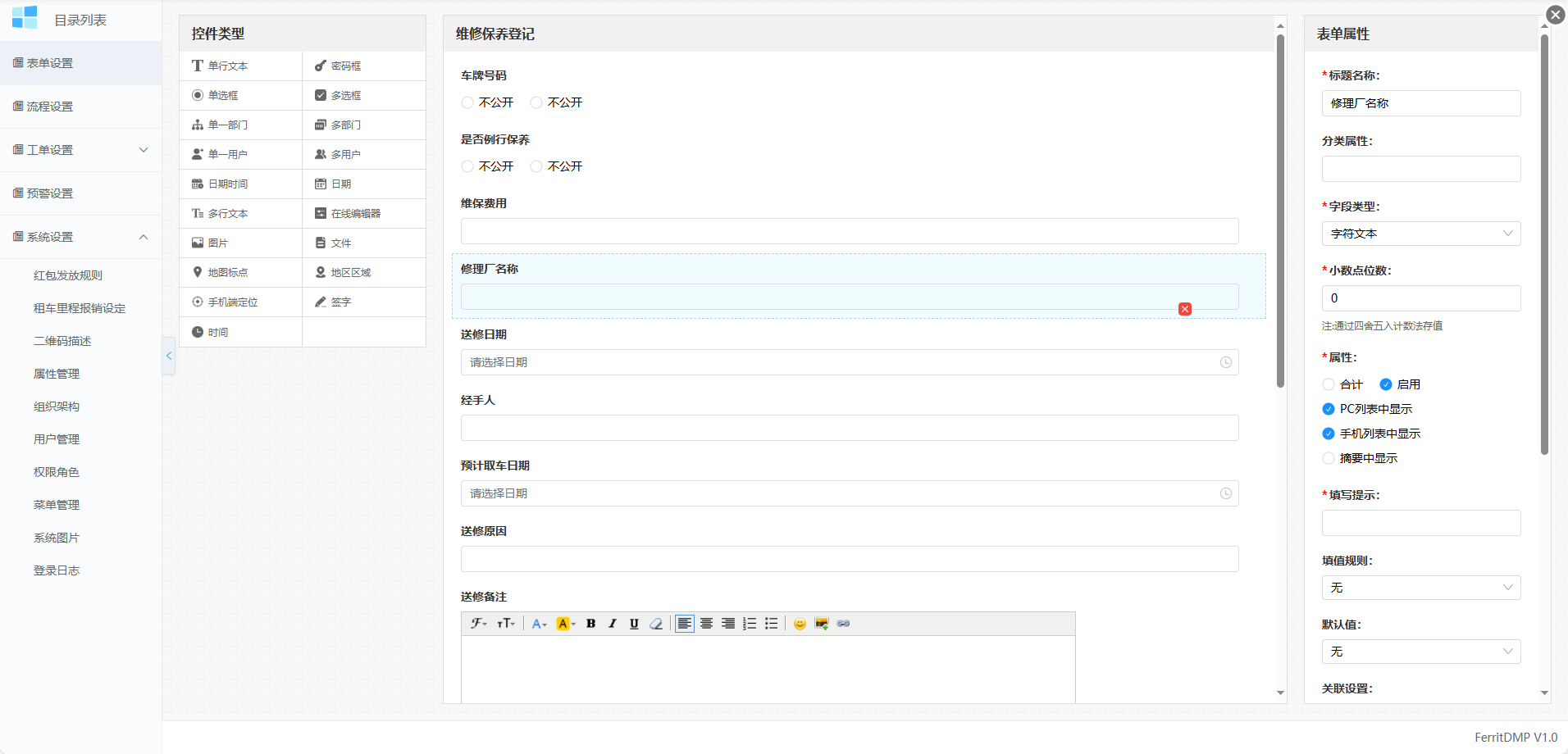The width and height of the screenshot is (1568, 754).
Task: Go to 用户管理 in system settings
Action: [57, 439]
